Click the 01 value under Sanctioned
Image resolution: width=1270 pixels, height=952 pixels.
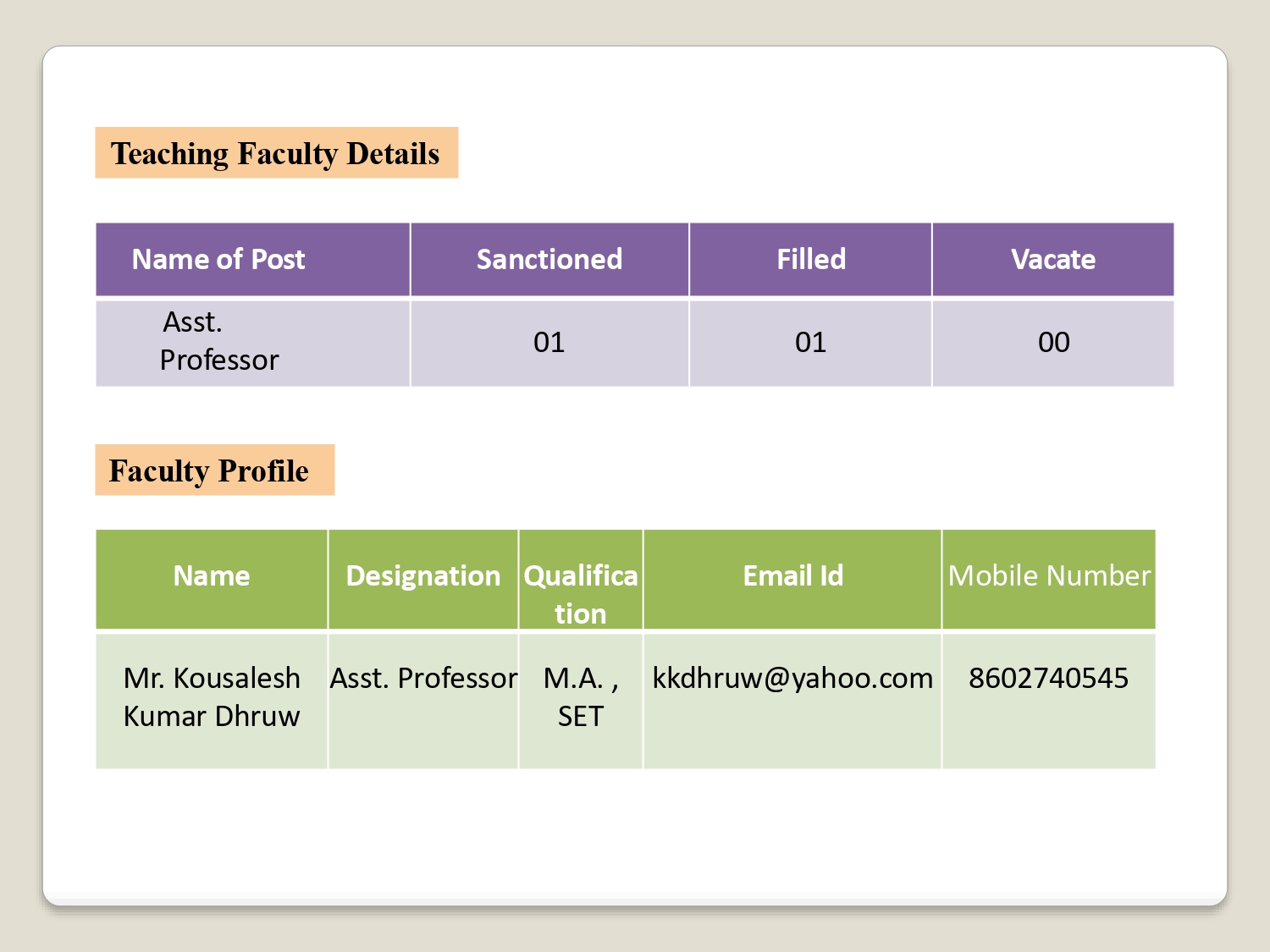click(549, 342)
